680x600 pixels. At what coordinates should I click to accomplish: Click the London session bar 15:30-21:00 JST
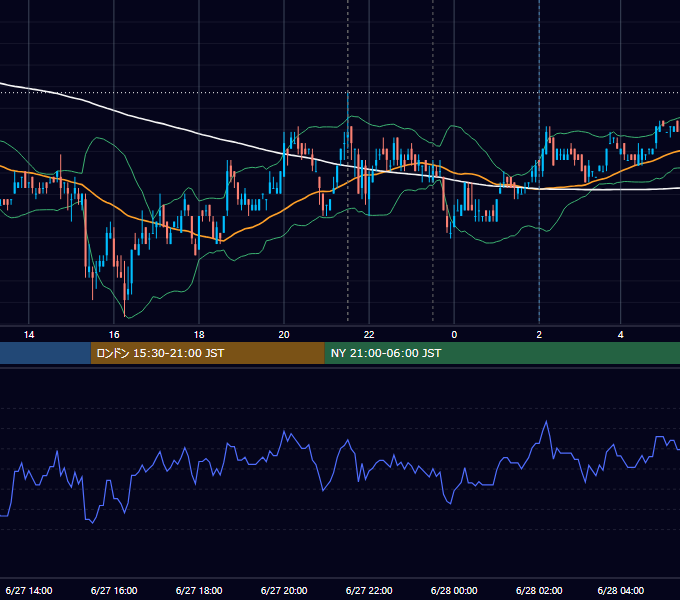tap(207, 353)
